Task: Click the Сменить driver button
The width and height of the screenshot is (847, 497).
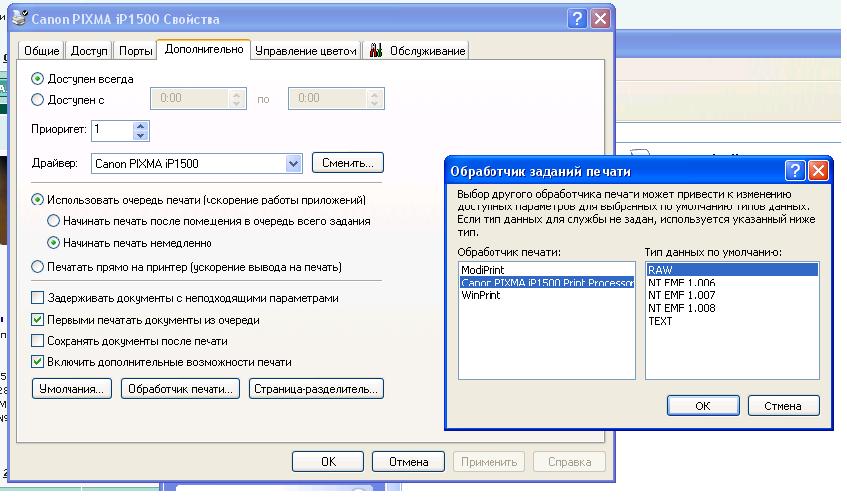Action: (x=347, y=163)
